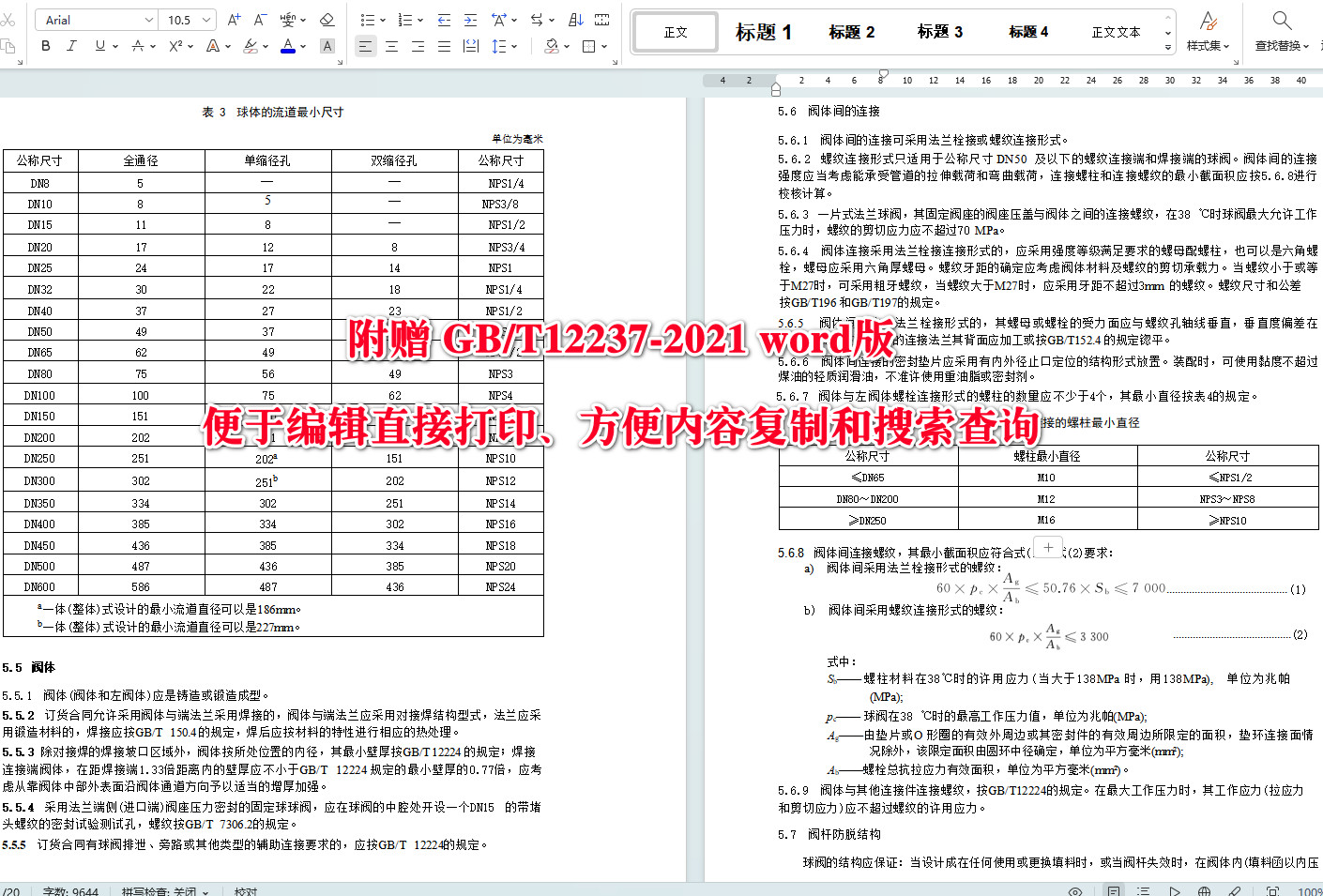Open the Arial font family dropdown
The height and width of the screenshot is (896, 1323).
[x=150, y=18]
